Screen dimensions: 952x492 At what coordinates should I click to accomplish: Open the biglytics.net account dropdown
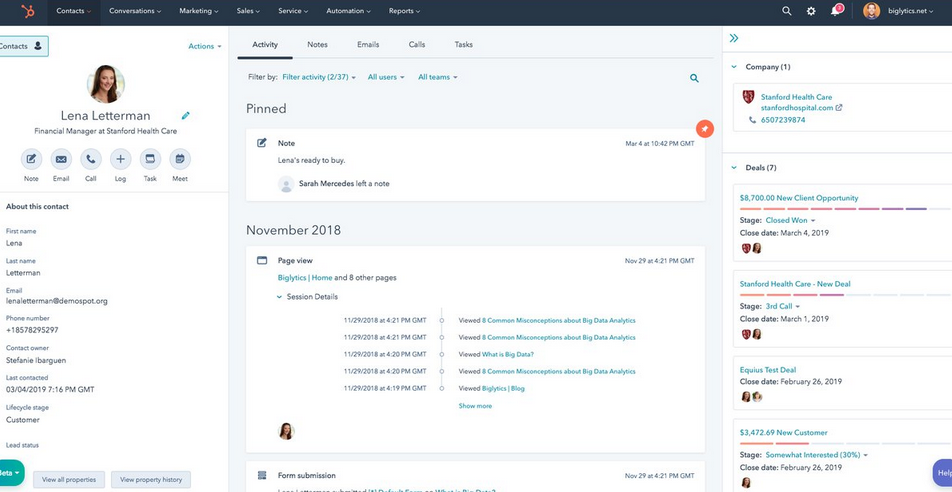909,11
